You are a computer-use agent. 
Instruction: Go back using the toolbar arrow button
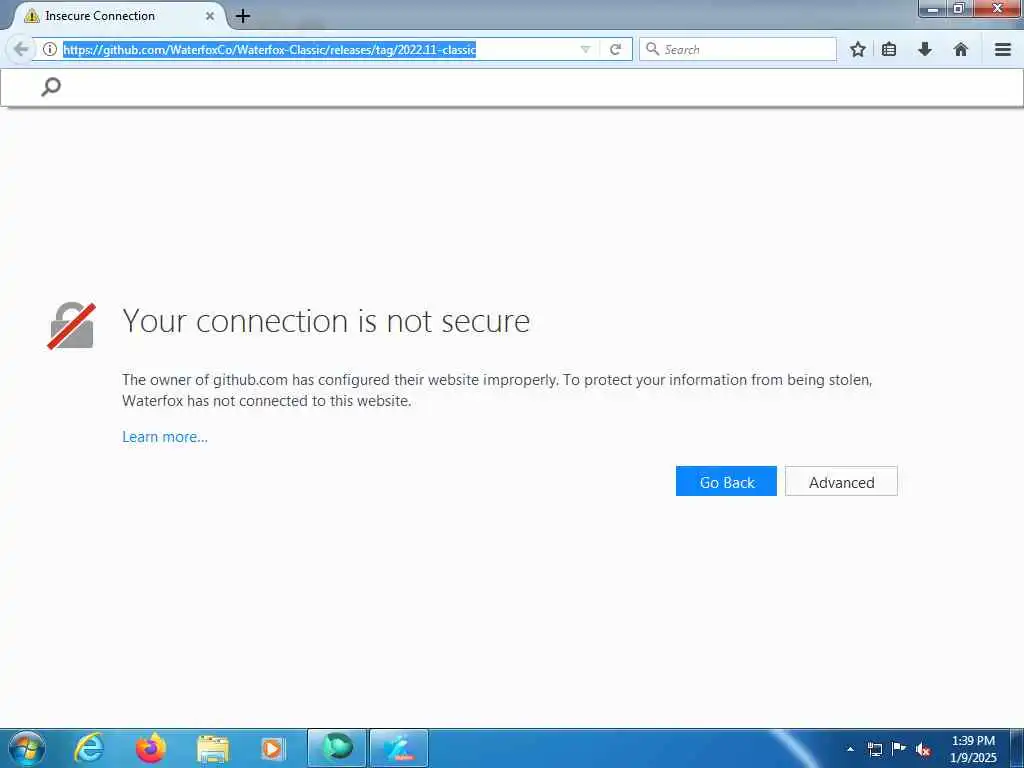pyautogui.click(x=21, y=49)
